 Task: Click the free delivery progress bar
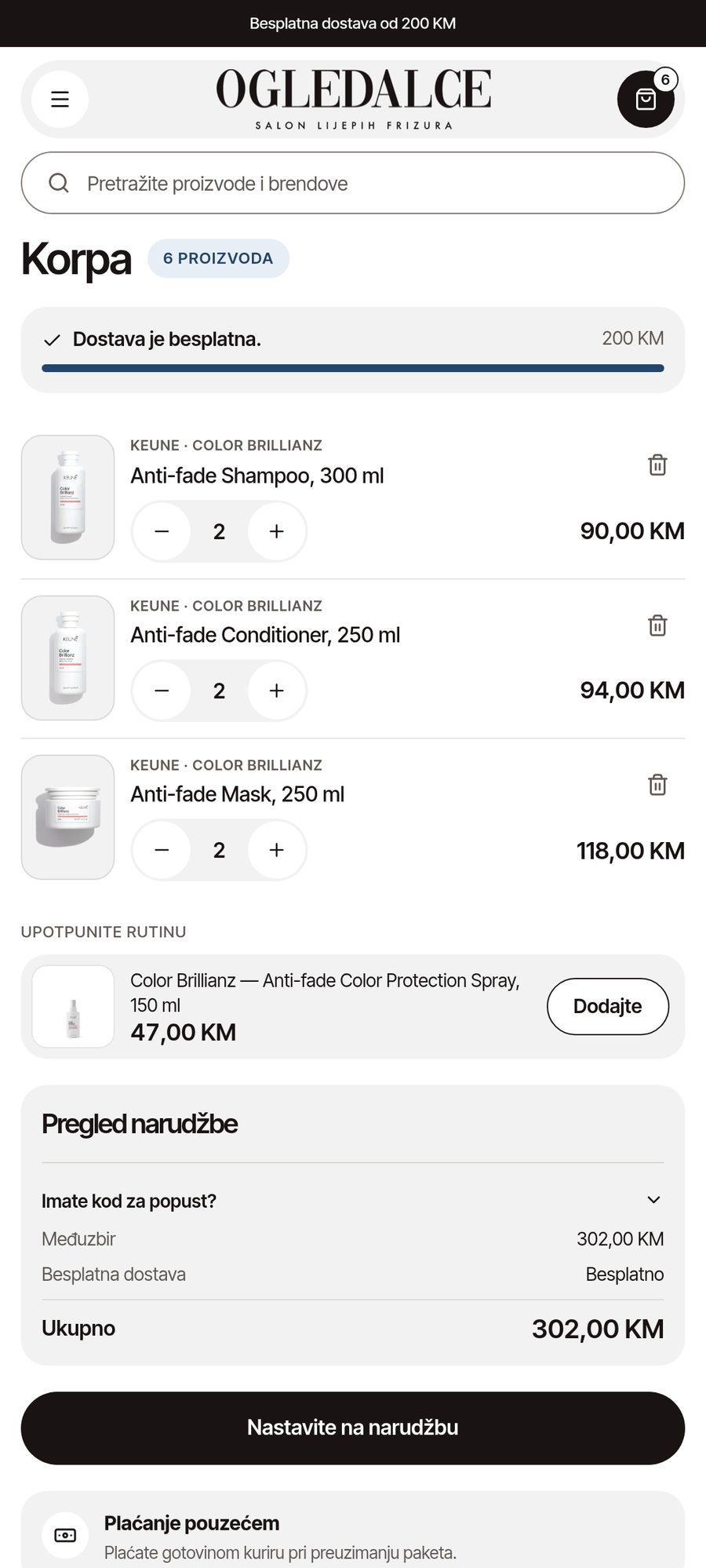tap(352, 368)
